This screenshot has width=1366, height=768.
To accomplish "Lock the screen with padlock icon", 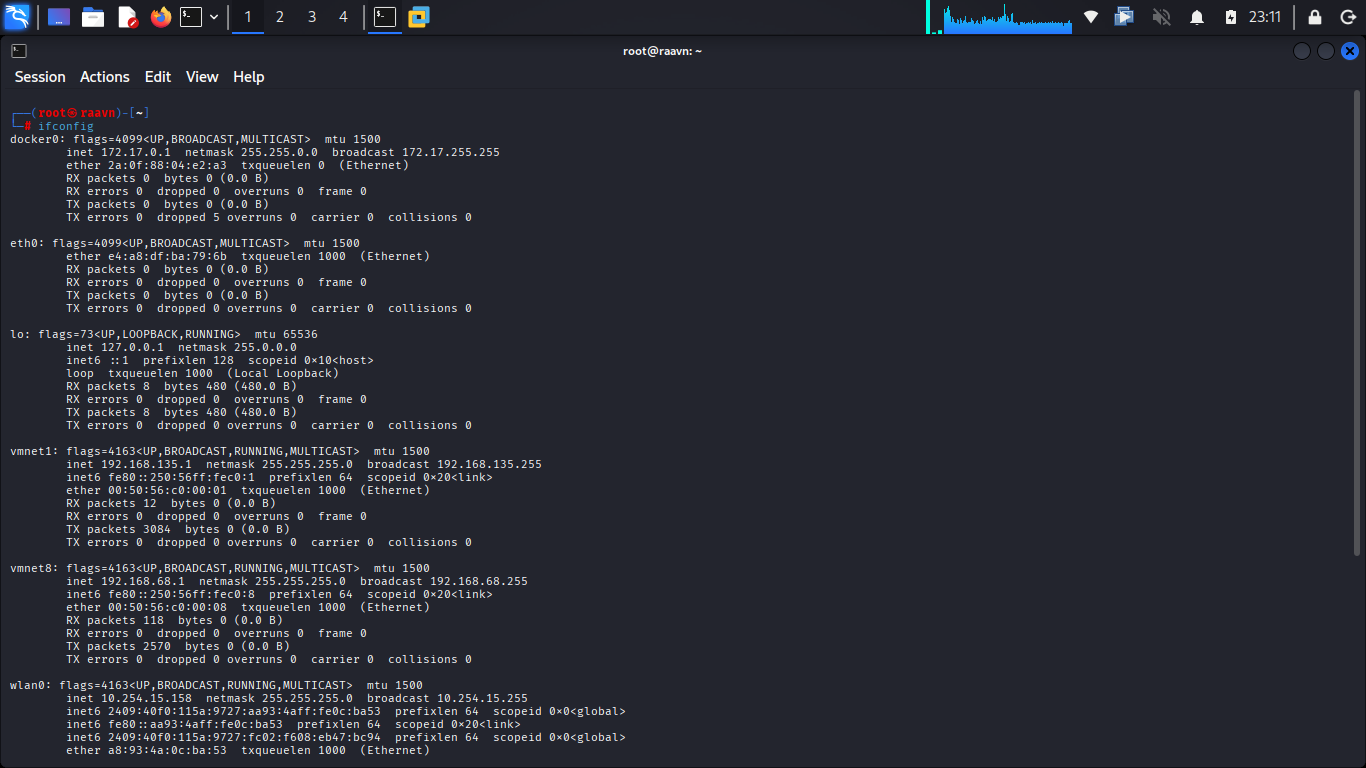I will pyautogui.click(x=1315, y=17).
